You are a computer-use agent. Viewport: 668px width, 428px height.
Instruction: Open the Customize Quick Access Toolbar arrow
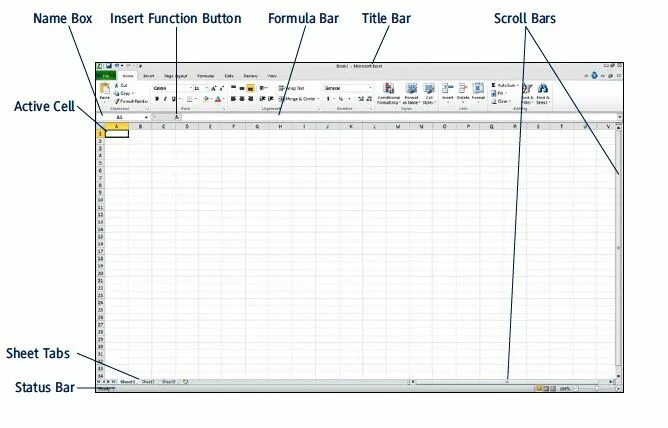(x=140, y=66)
